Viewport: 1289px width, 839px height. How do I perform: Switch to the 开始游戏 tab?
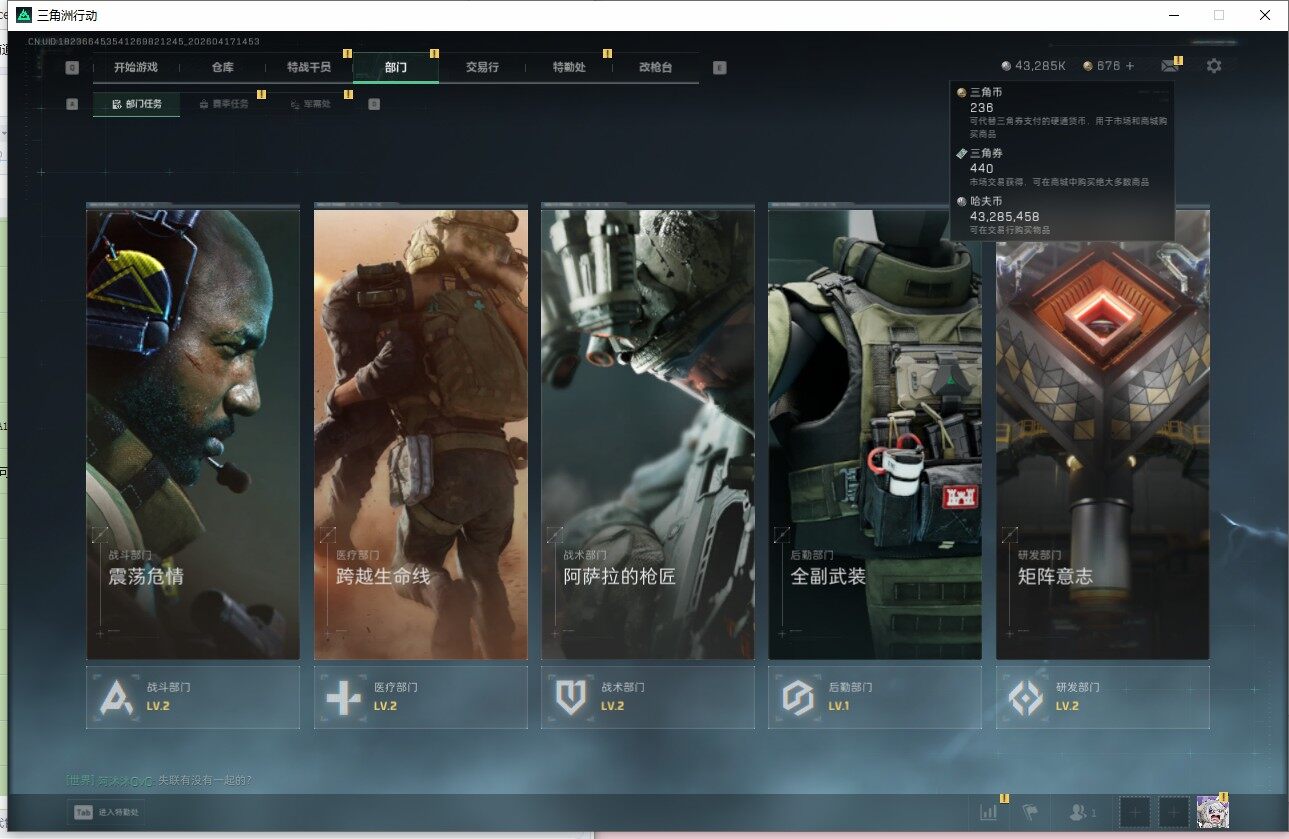click(x=135, y=67)
